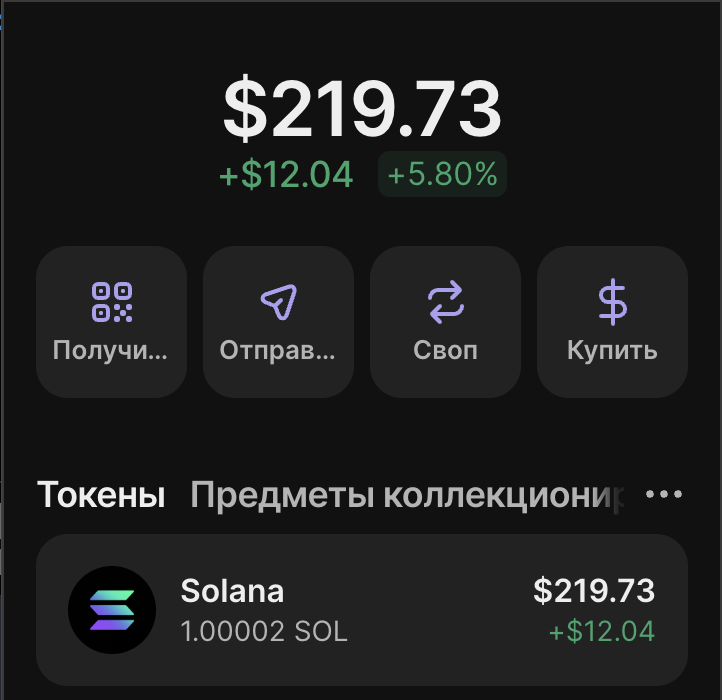Open the three-dot more options menu
Image resolution: width=722 pixels, height=700 pixels.
pyautogui.click(x=664, y=494)
